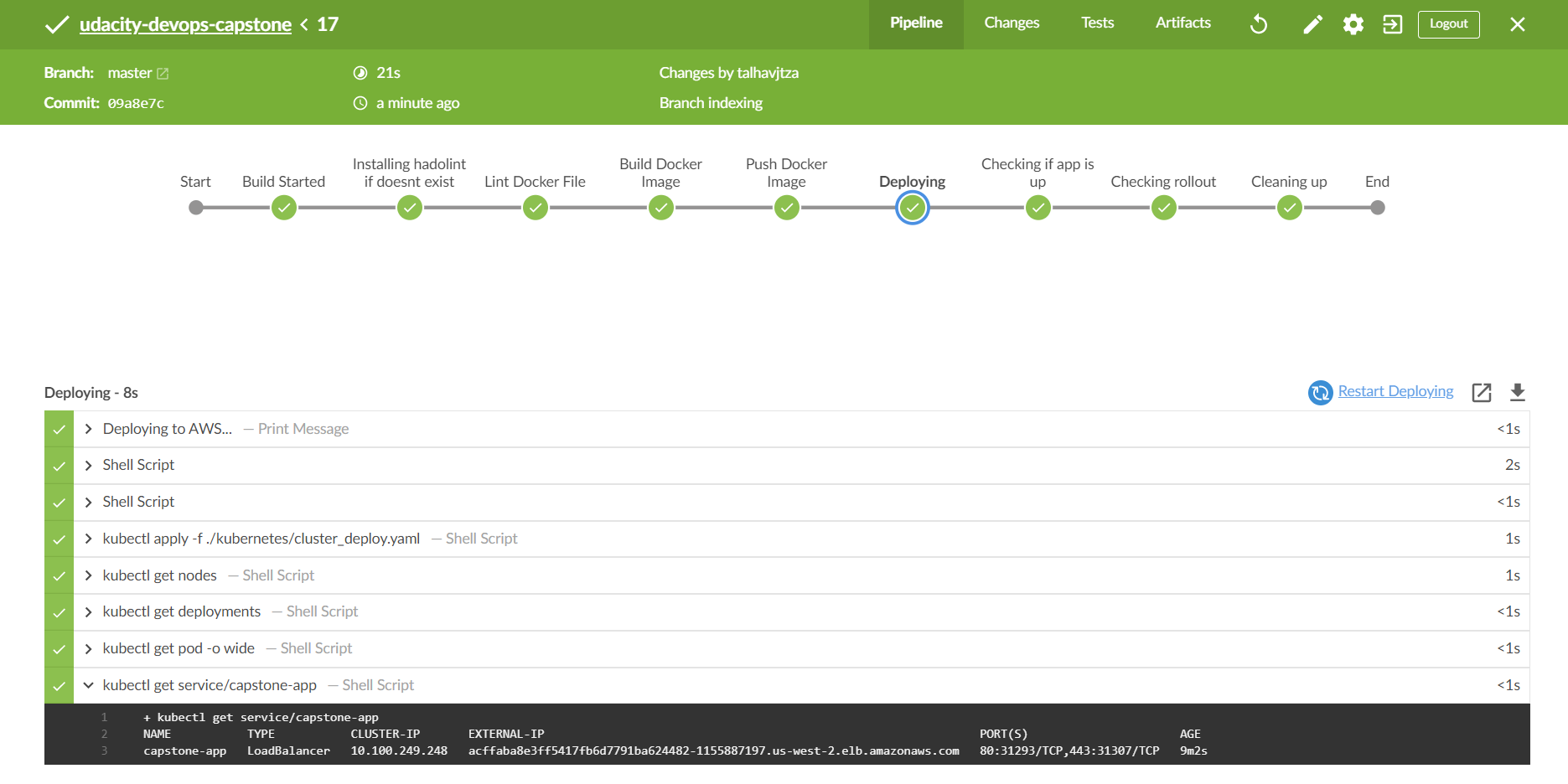Click the success checkmark for kubectl get nodes
The image size is (1568, 784).
tap(59, 575)
